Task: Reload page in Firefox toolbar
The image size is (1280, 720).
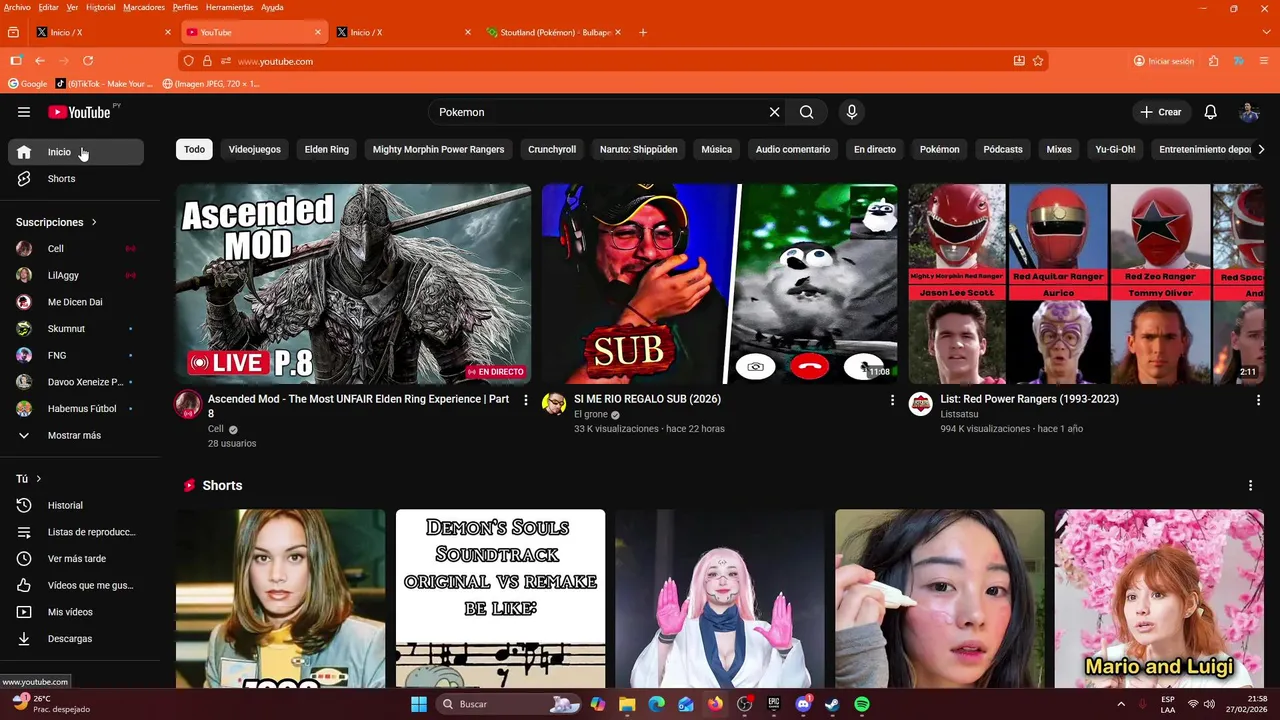Action: point(88,61)
